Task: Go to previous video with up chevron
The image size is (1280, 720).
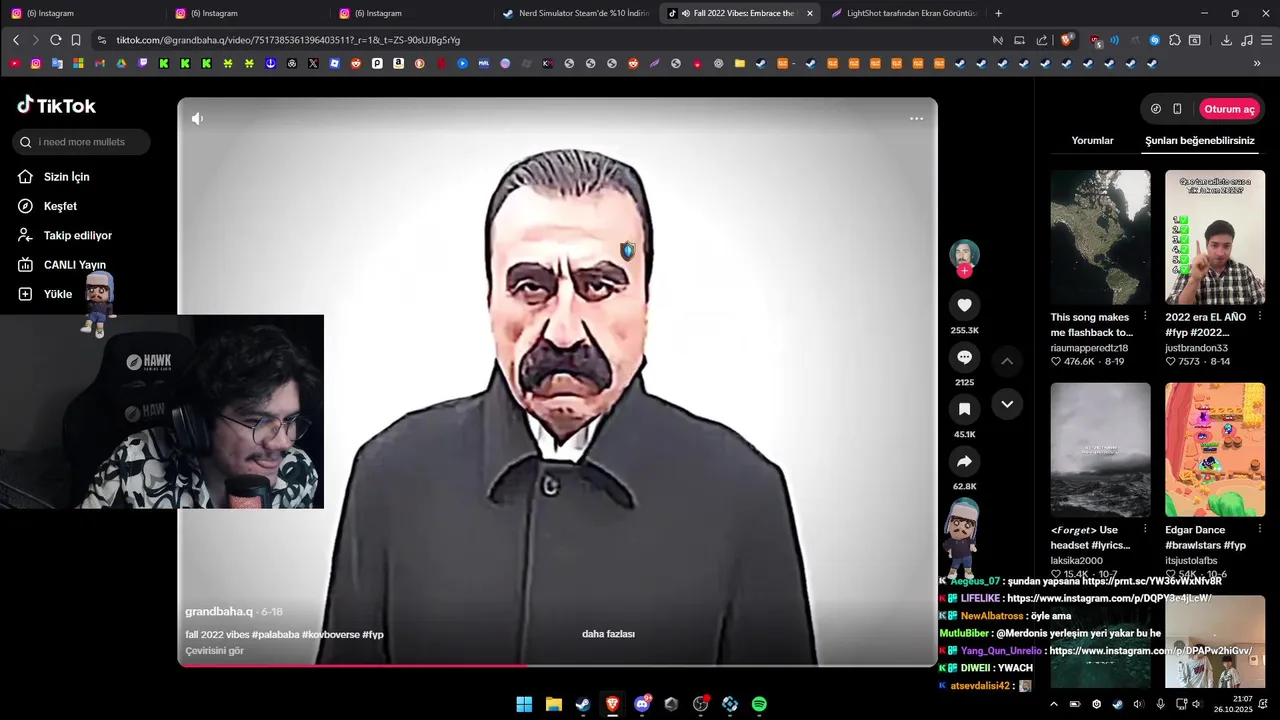Action: coord(1007,361)
